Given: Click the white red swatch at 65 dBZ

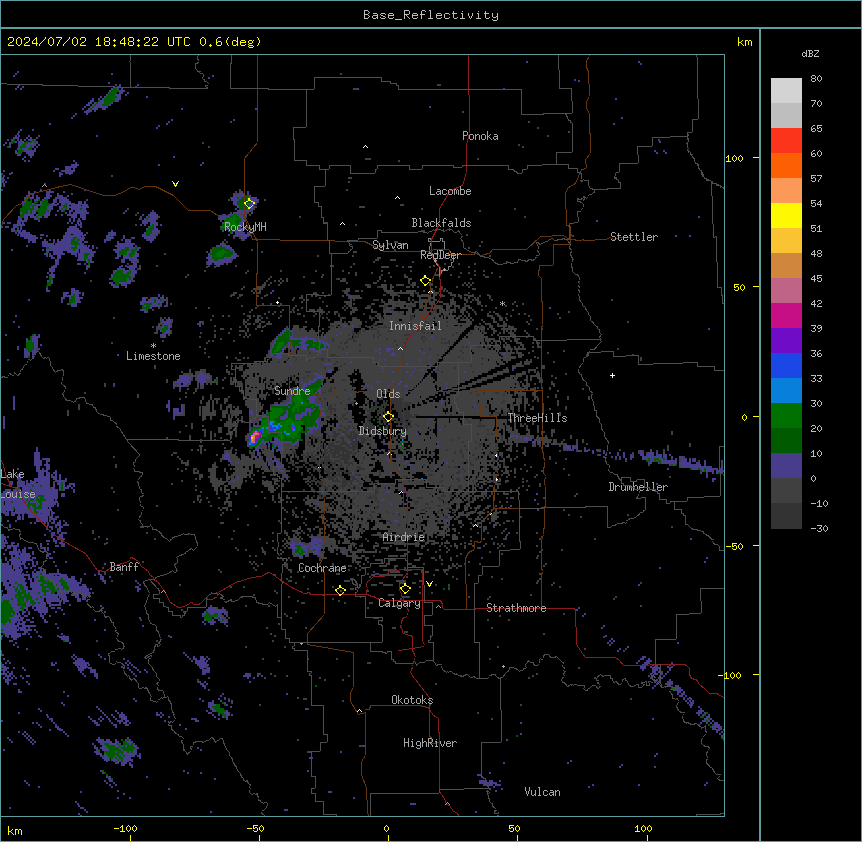Looking at the screenshot, I should tap(786, 140).
